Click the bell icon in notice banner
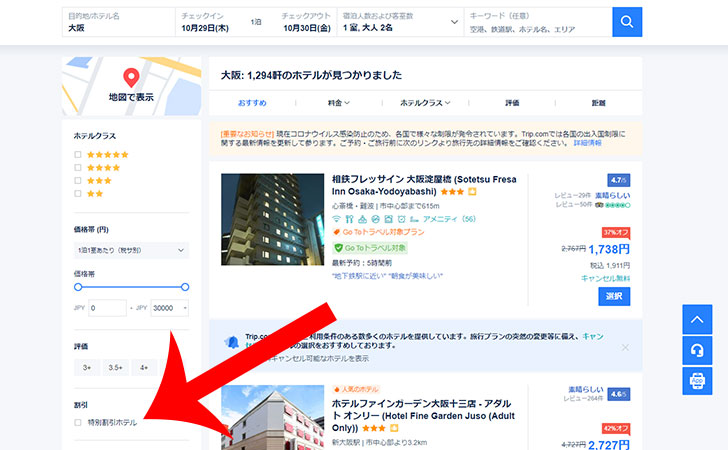728x450 pixels. pos(232,342)
